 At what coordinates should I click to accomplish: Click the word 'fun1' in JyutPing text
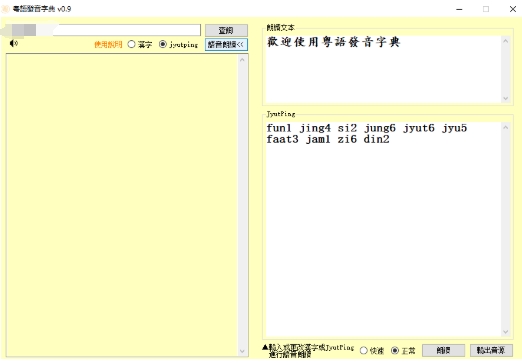tap(279, 128)
